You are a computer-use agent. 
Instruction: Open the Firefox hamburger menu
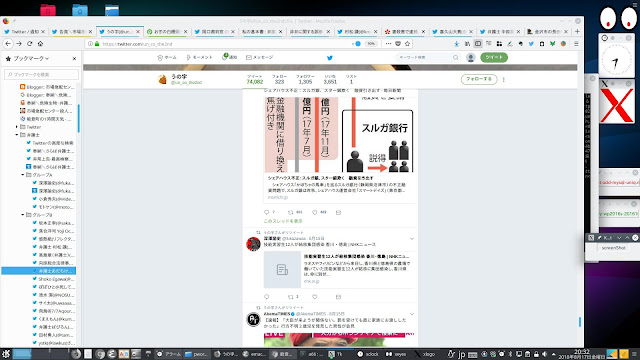[576, 44]
